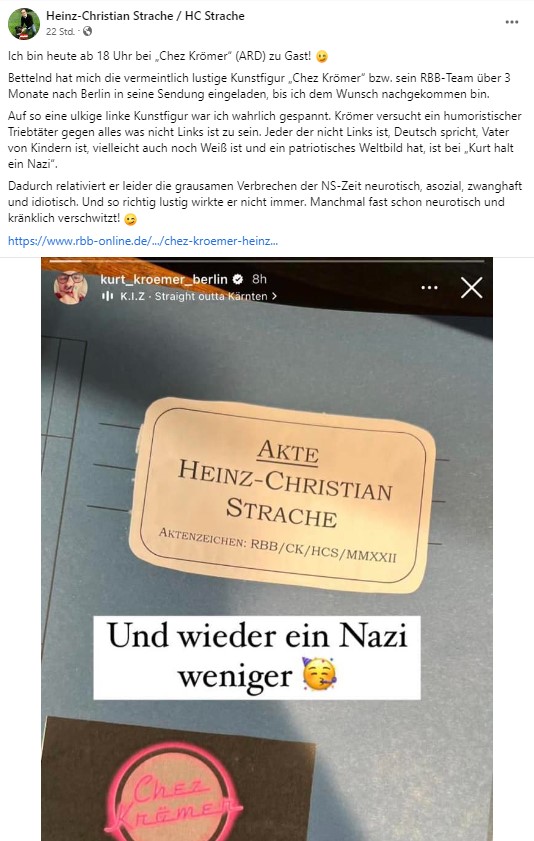Open kurt_kroemer_berlin username
Viewport: 534px width, 841px height.
tap(164, 279)
